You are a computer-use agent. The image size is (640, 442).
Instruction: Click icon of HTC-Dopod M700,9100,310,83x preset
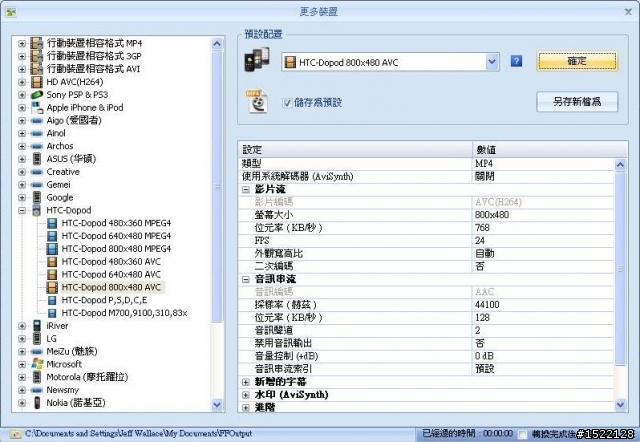tap(52, 313)
